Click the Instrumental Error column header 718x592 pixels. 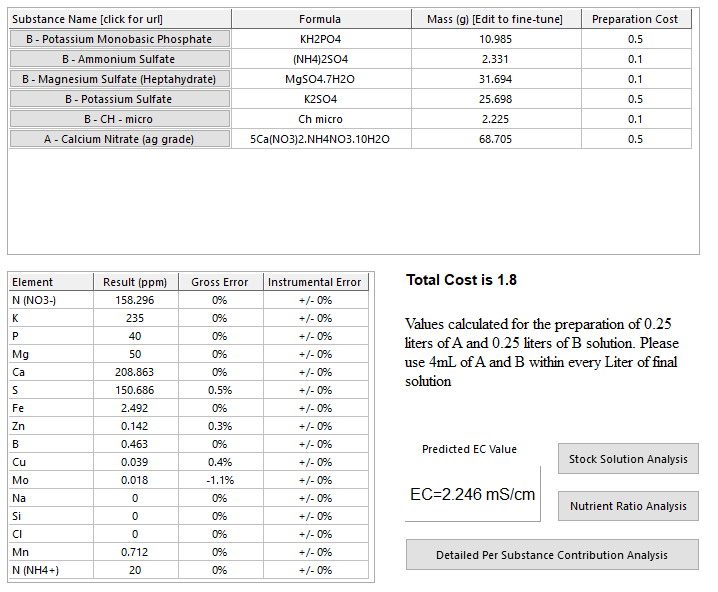(315, 282)
